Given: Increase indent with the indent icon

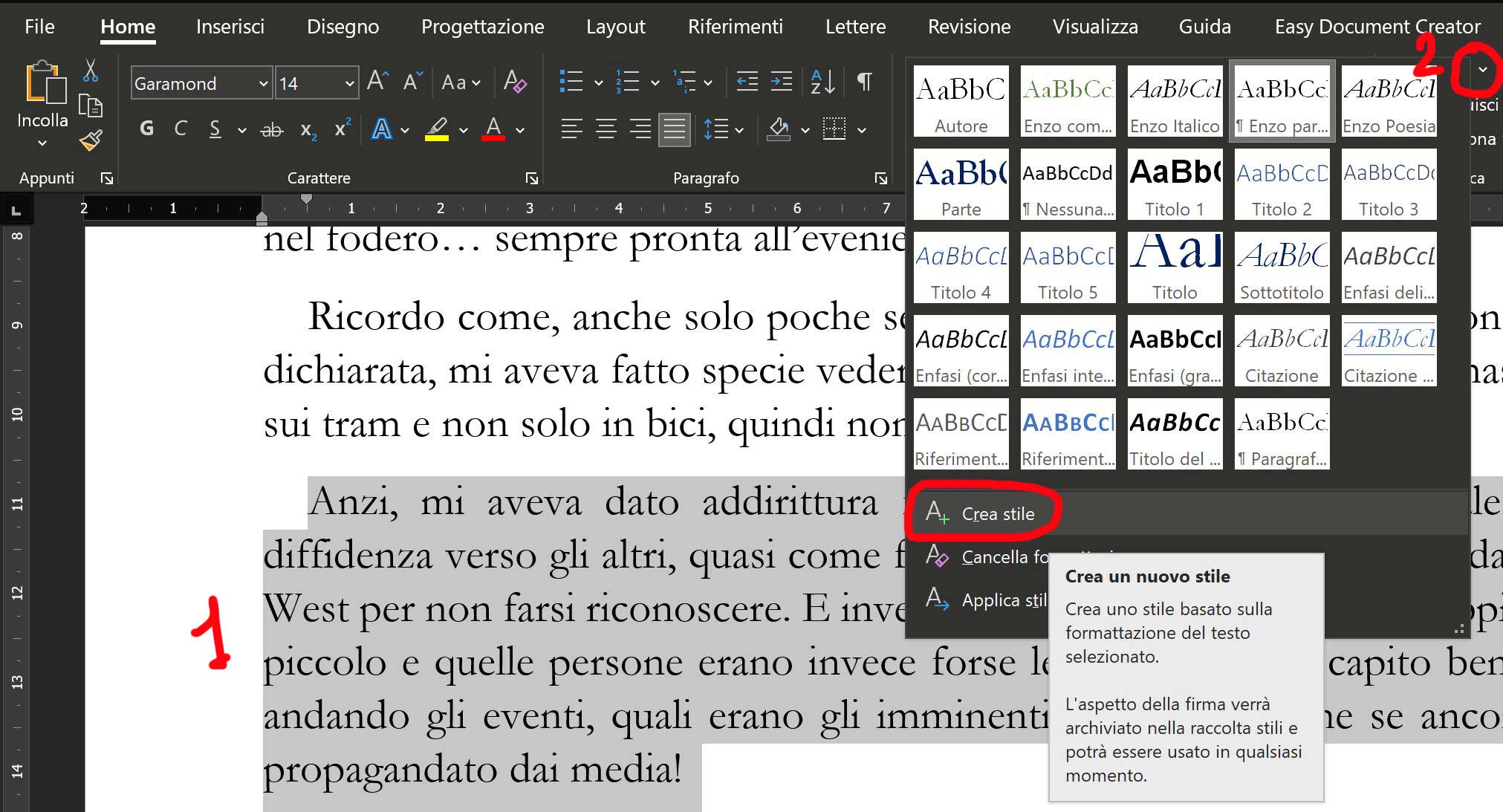Looking at the screenshot, I should tap(781, 82).
